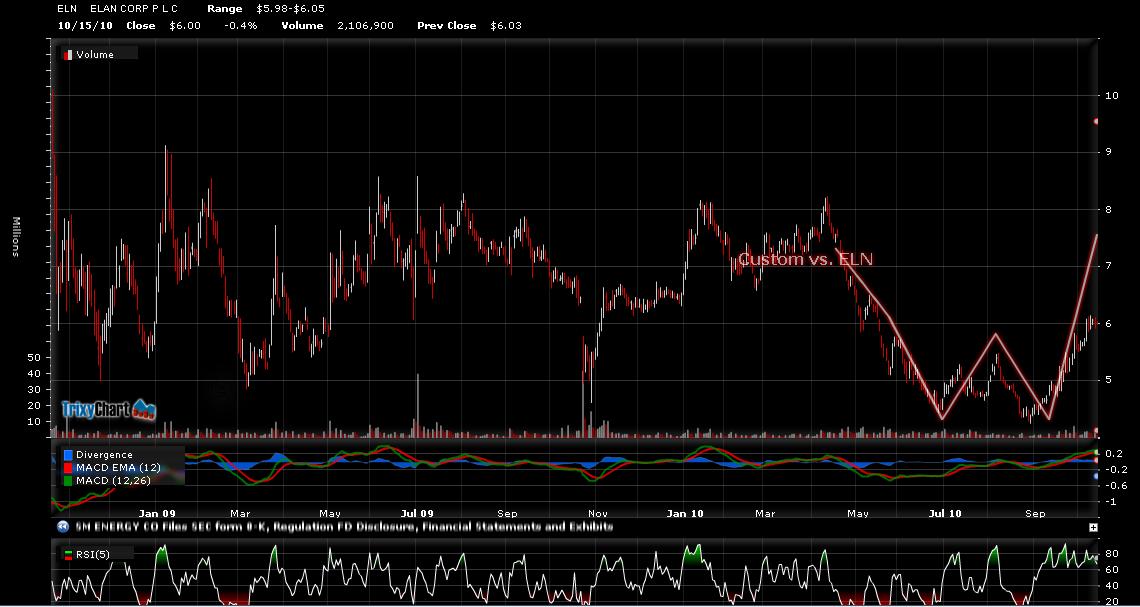Screen dimensions: 1140x607
Task: Click the TrixyChart logo
Action: click(x=108, y=409)
